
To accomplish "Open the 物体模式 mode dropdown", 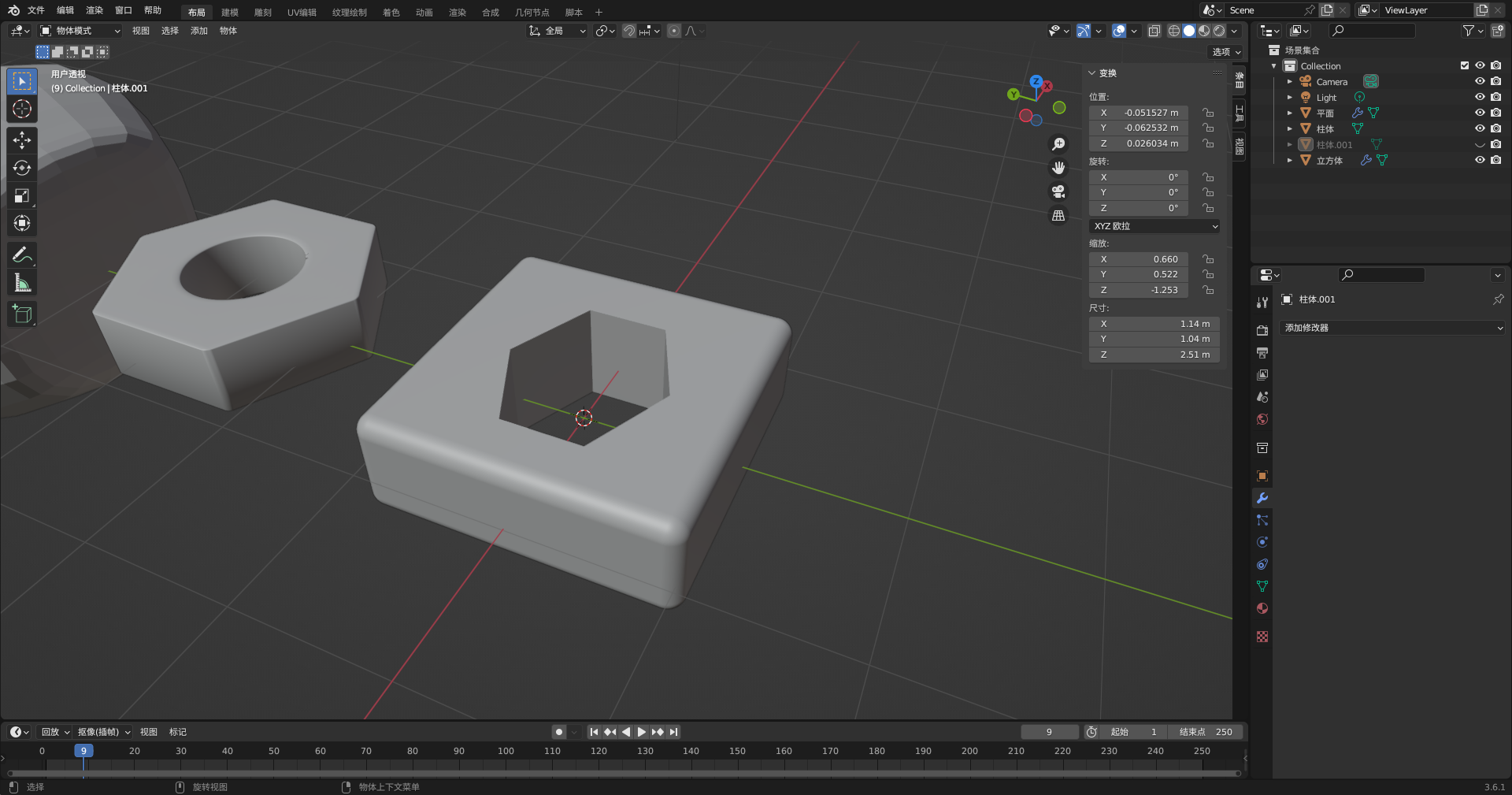I will click(80, 31).
